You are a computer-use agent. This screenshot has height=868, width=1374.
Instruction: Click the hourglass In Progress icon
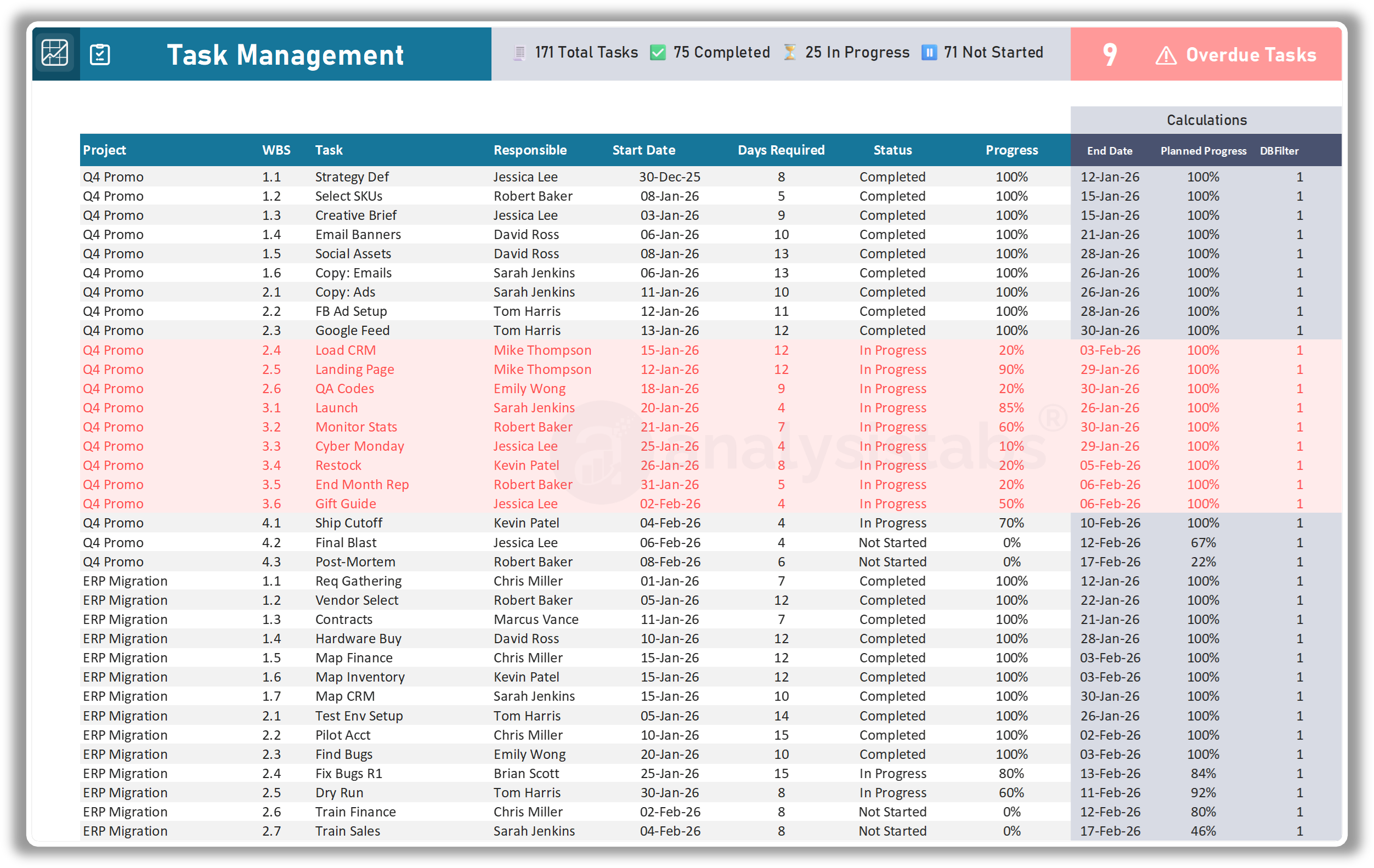coord(789,52)
